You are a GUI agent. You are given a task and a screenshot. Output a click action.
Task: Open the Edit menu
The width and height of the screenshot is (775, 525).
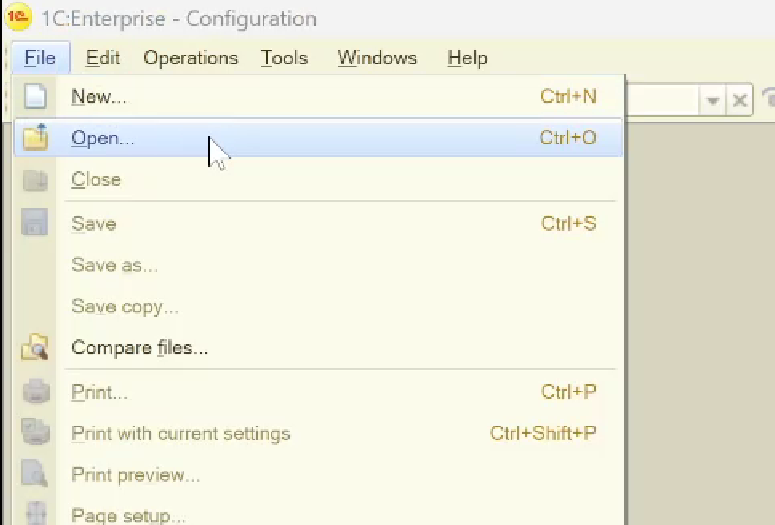click(x=103, y=58)
